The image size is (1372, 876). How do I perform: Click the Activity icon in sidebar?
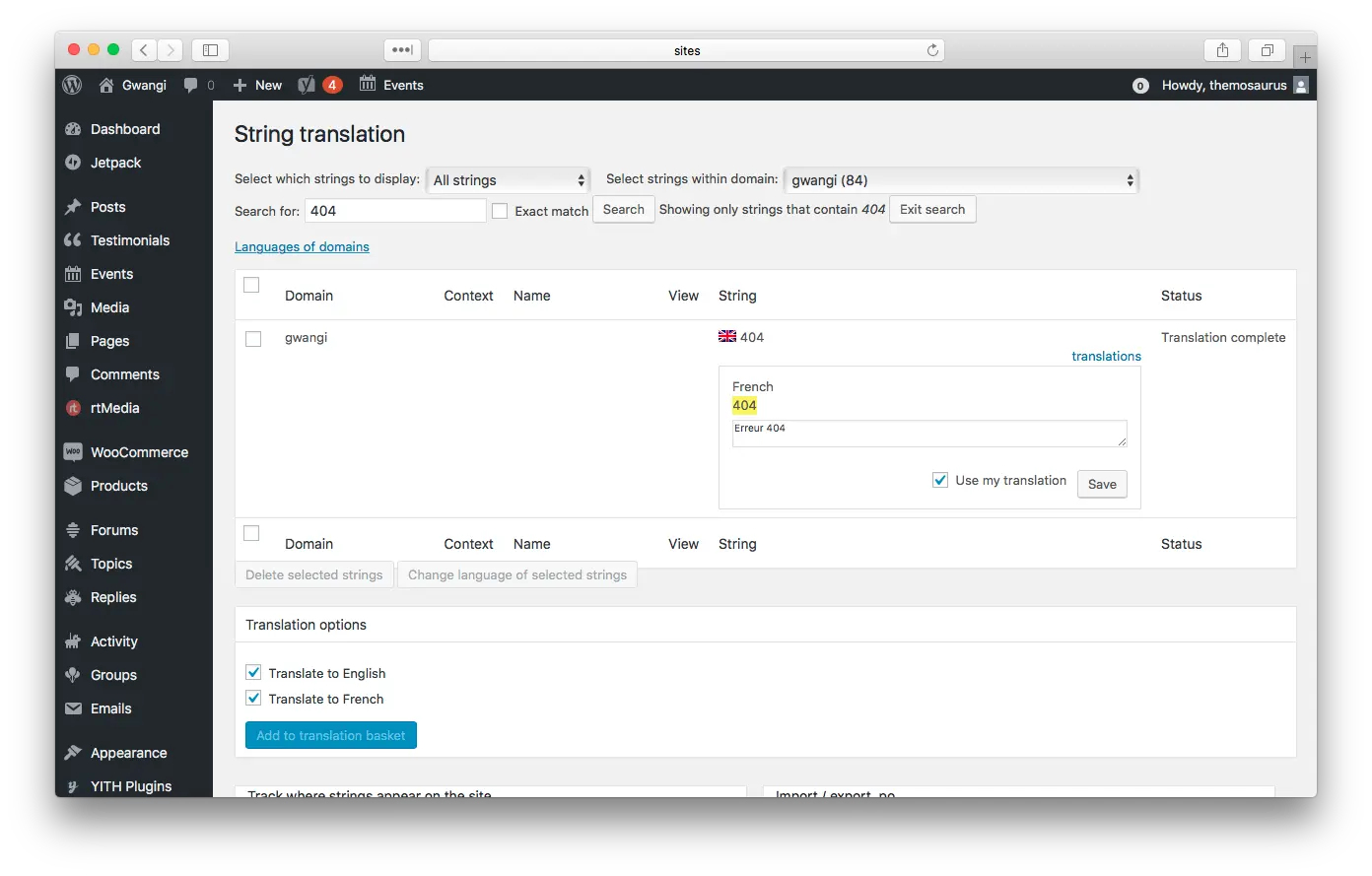pyautogui.click(x=73, y=641)
